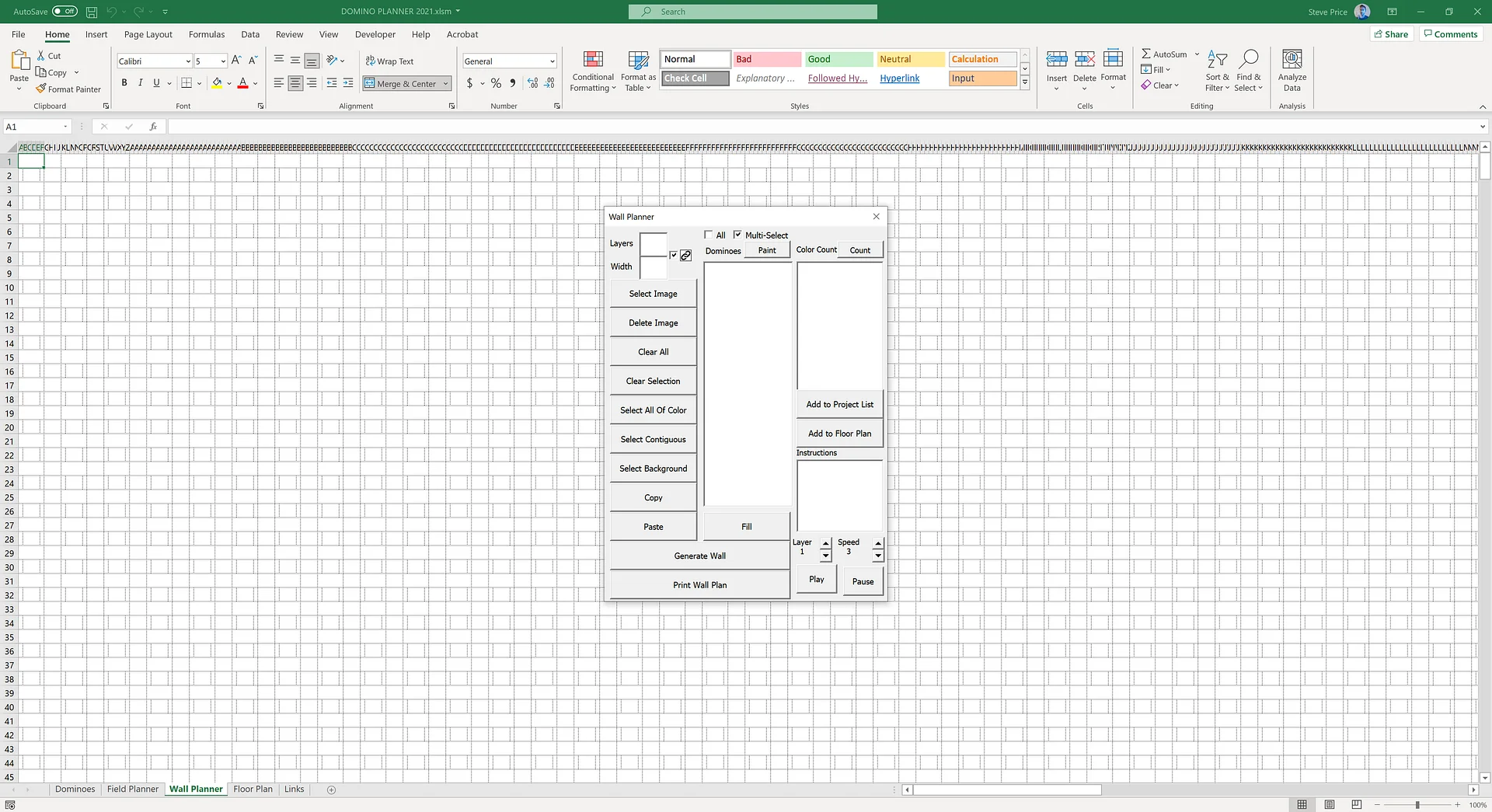
Task: Switch to Page Break Preview view
Action: click(1356, 804)
